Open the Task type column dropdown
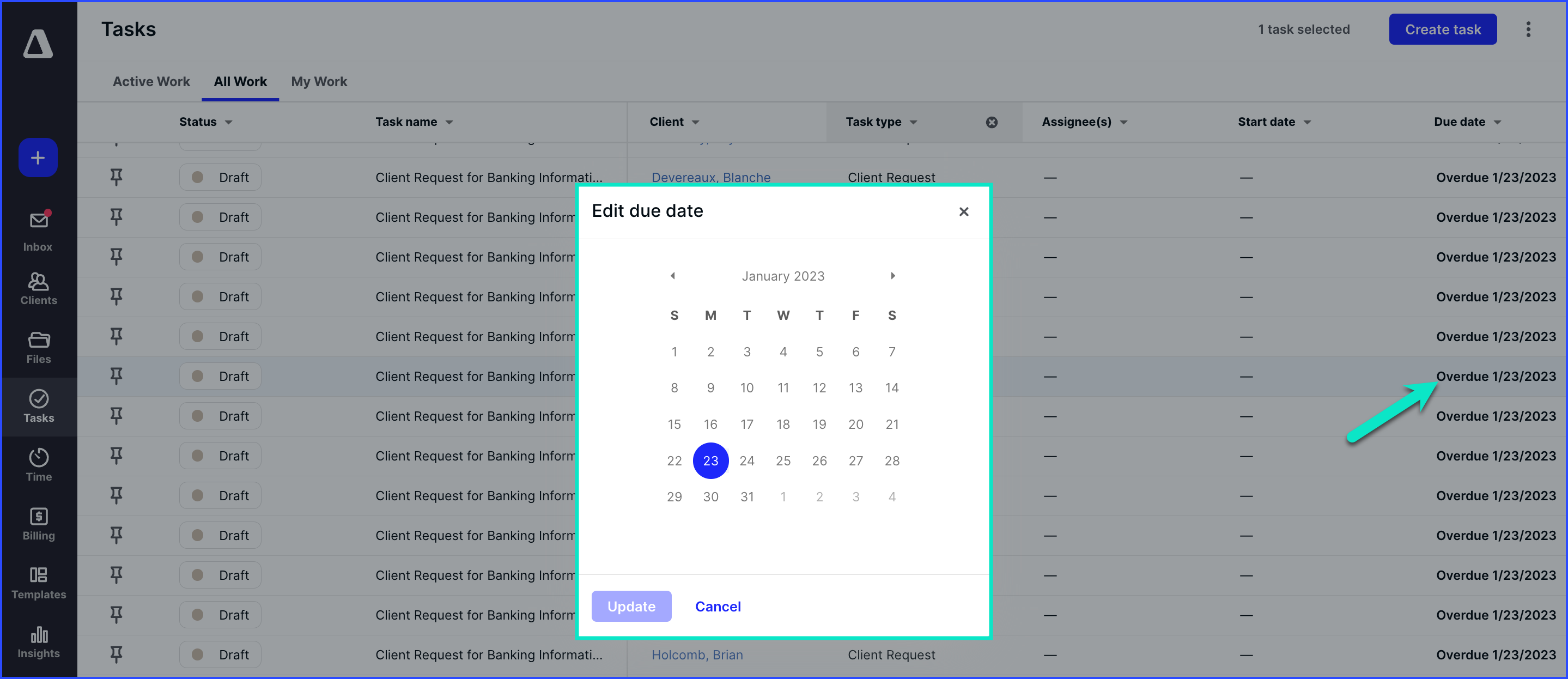Viewport: 1568px width, 679px height. pyautogui.click(x=914, y=123)
